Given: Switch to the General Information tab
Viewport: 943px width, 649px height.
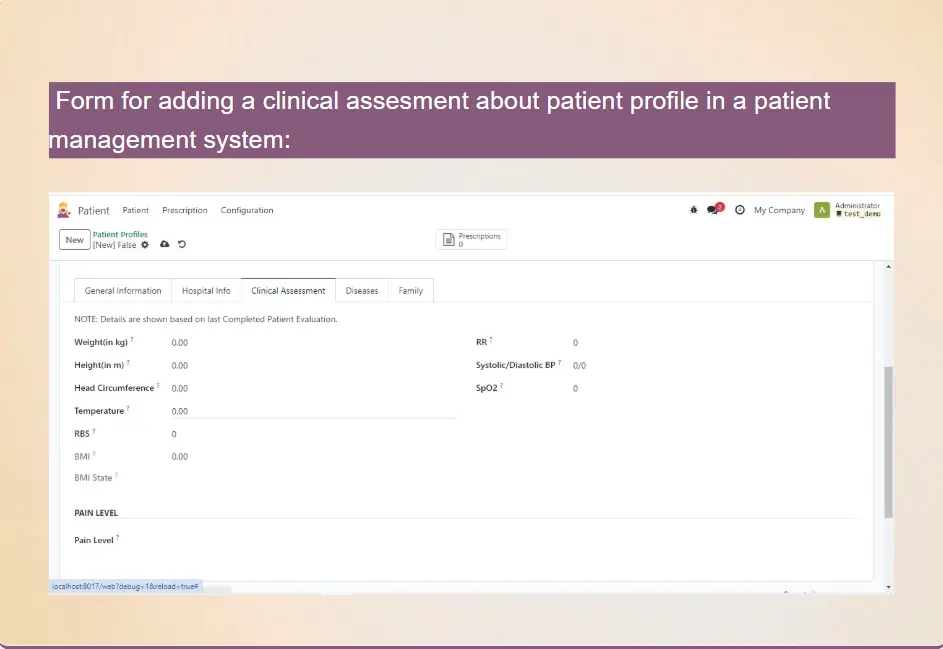Looking at the screenshot, I should (123, 291).
